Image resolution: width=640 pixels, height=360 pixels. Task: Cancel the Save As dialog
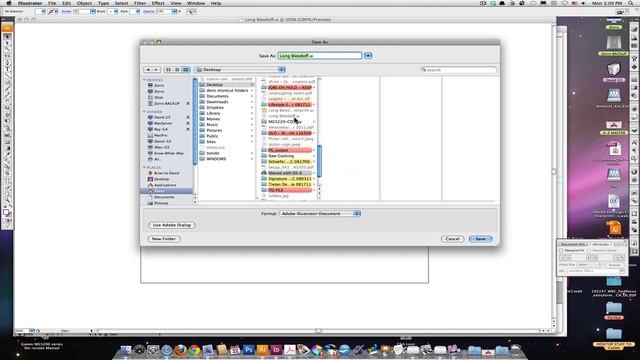click(452, 239)
